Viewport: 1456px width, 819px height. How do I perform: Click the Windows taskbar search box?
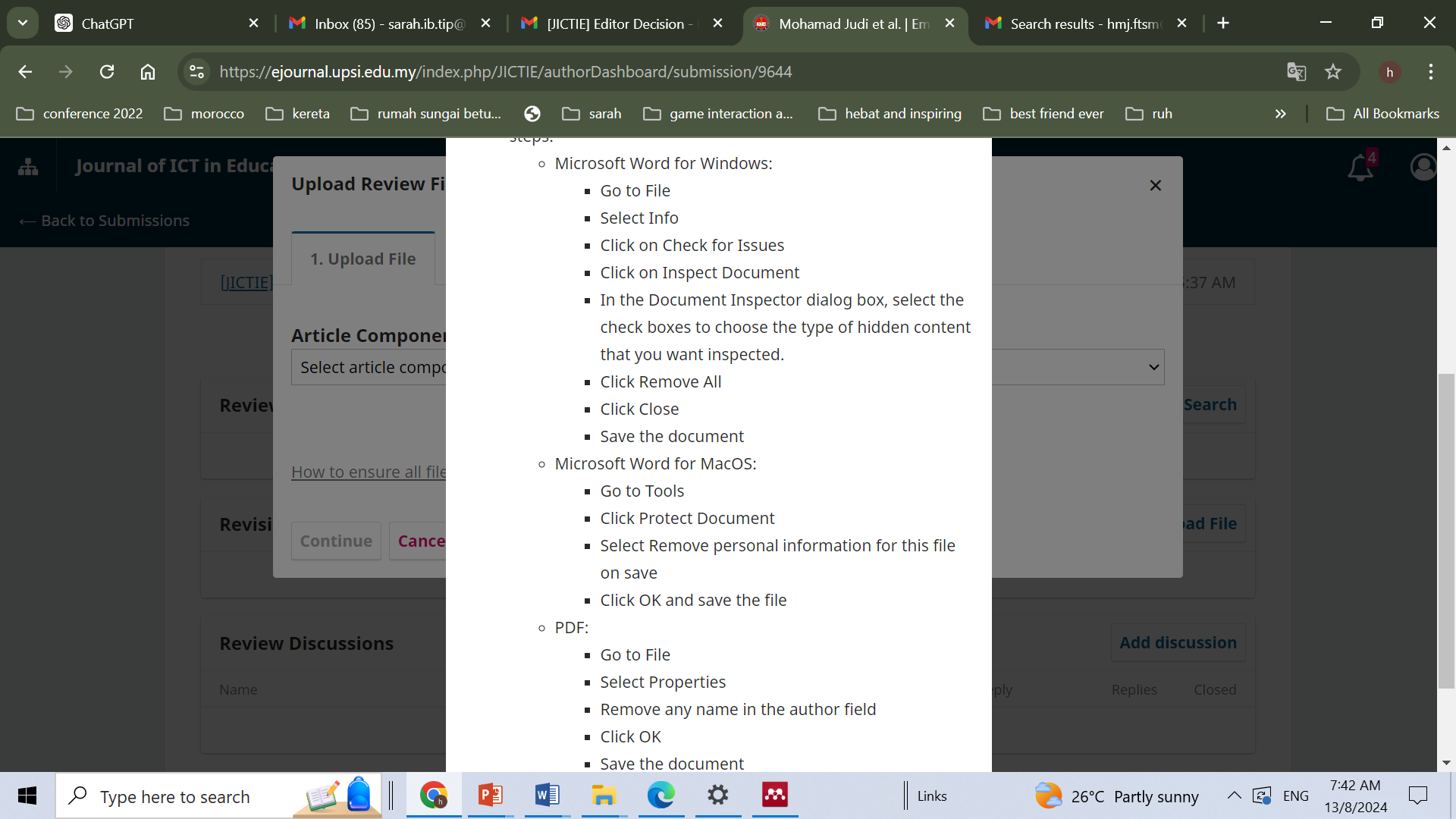click(174, 796)
